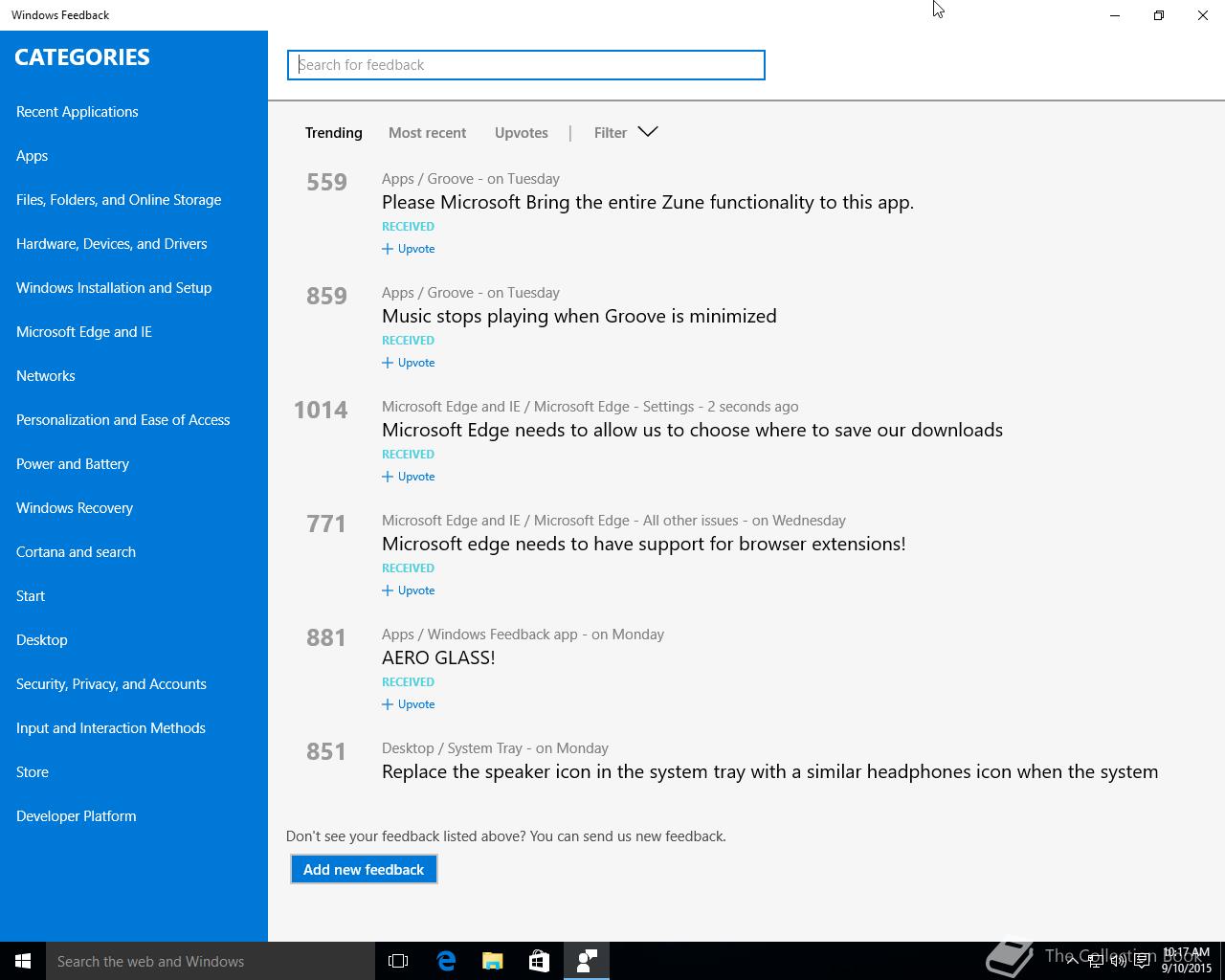Click the 1014 vote count
The image size is (1225, 980).
pyautogui.click(x=321, y=410)
